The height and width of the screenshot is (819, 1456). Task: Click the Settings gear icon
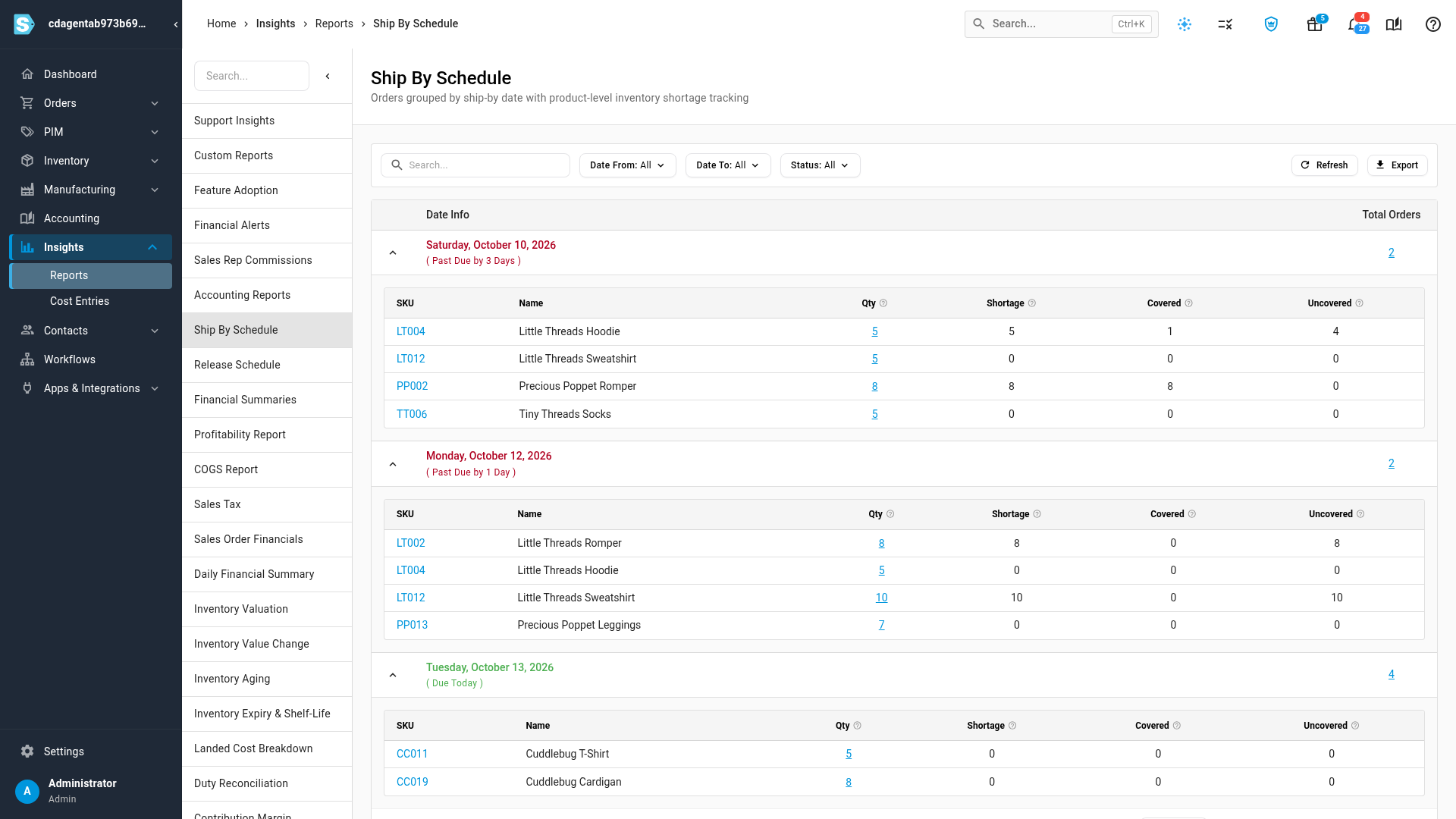pyautogui.click(x=27, y=752)
